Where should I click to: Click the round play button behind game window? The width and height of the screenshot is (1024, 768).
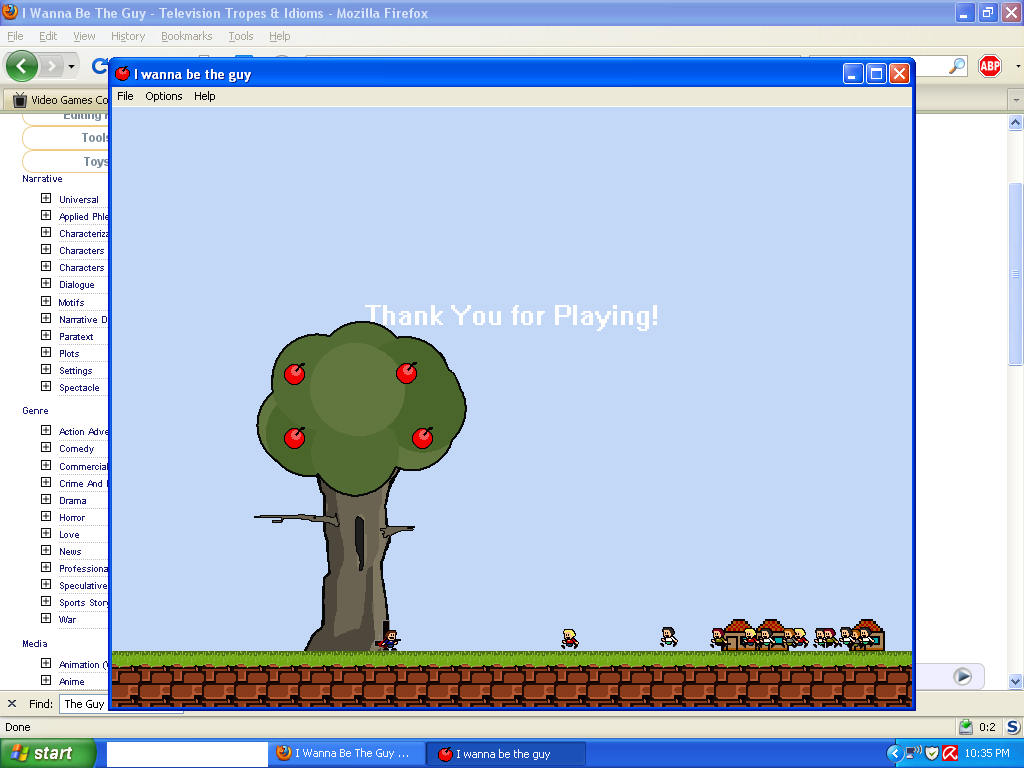point(963,677)
